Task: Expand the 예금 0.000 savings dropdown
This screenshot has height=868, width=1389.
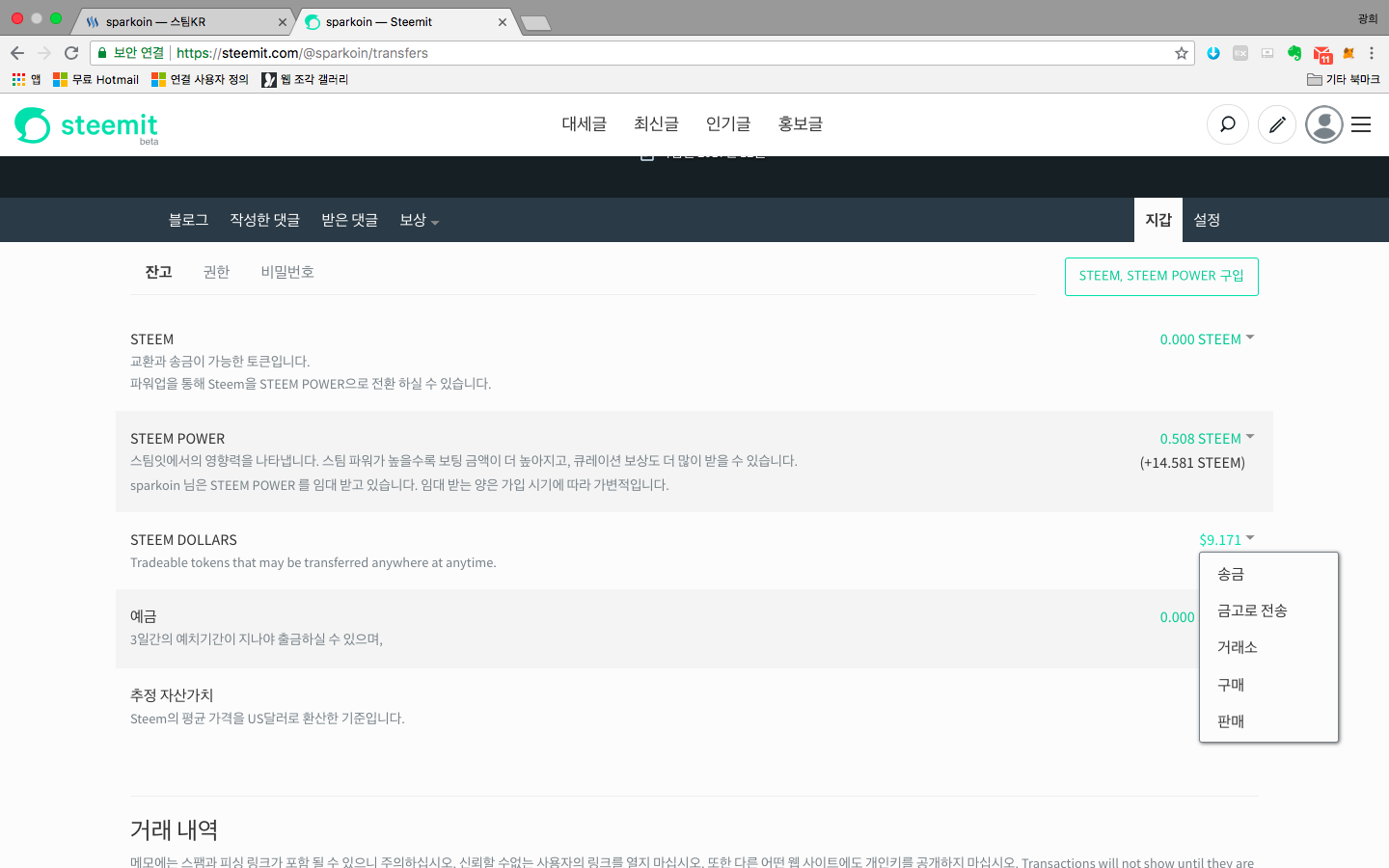Action: click(1178, 617)
